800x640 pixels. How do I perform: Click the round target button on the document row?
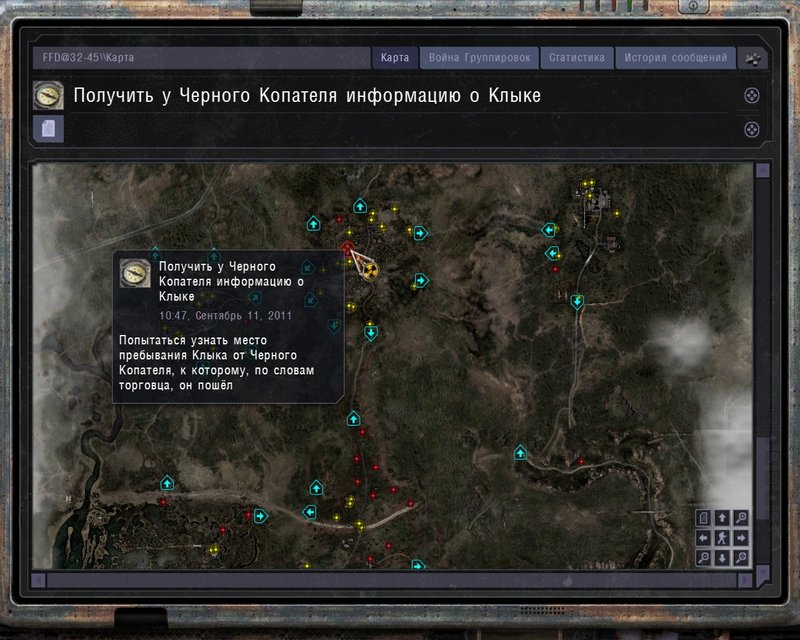(x=752, y=130)
